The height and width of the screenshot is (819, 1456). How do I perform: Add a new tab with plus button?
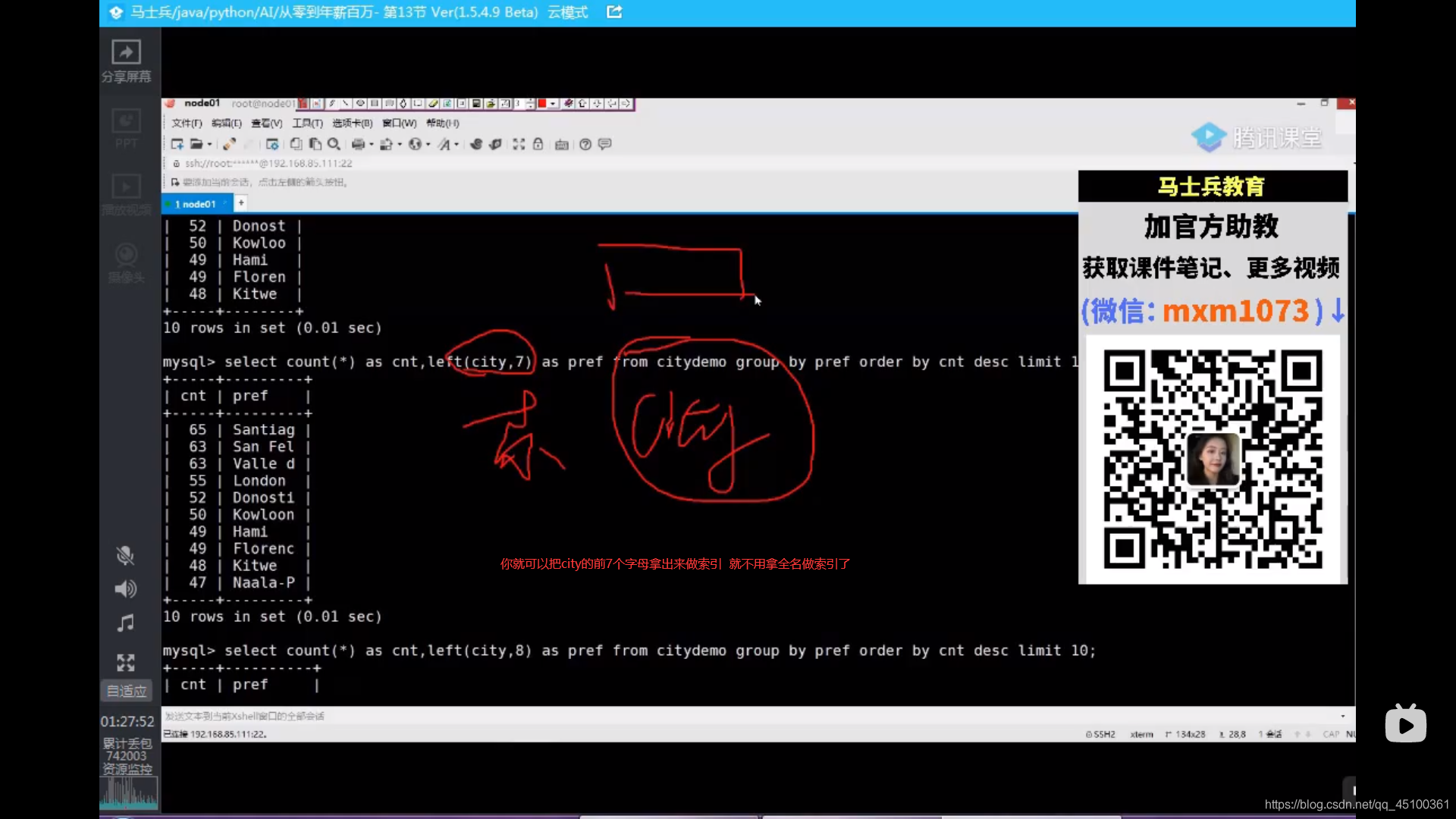(241, 202)
